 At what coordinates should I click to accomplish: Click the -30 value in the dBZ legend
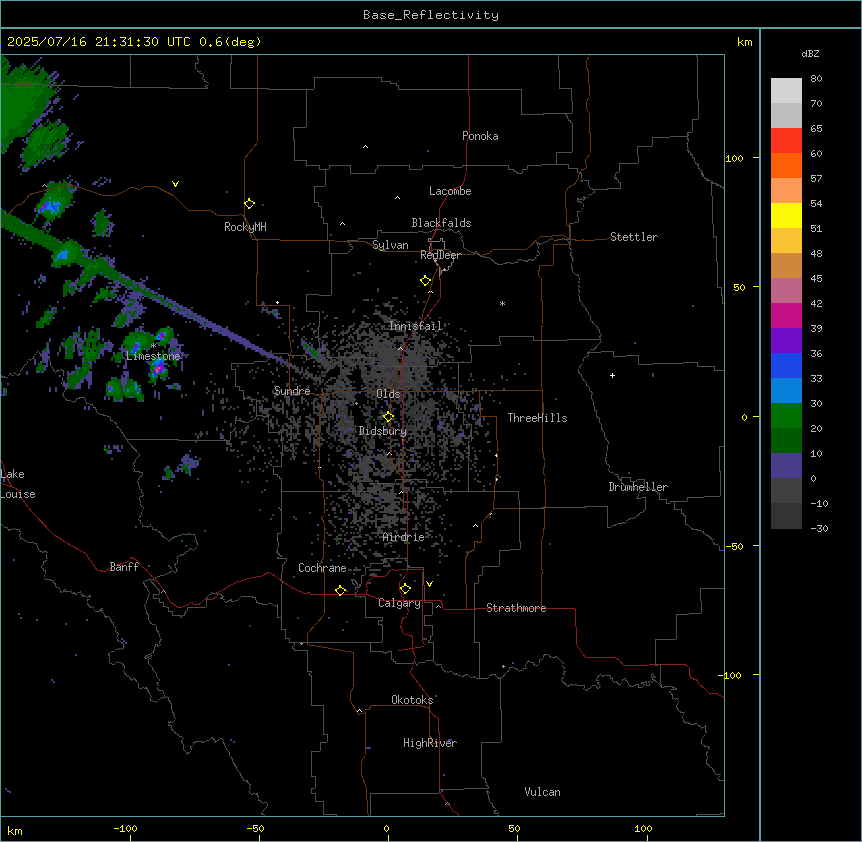point(819,529)
